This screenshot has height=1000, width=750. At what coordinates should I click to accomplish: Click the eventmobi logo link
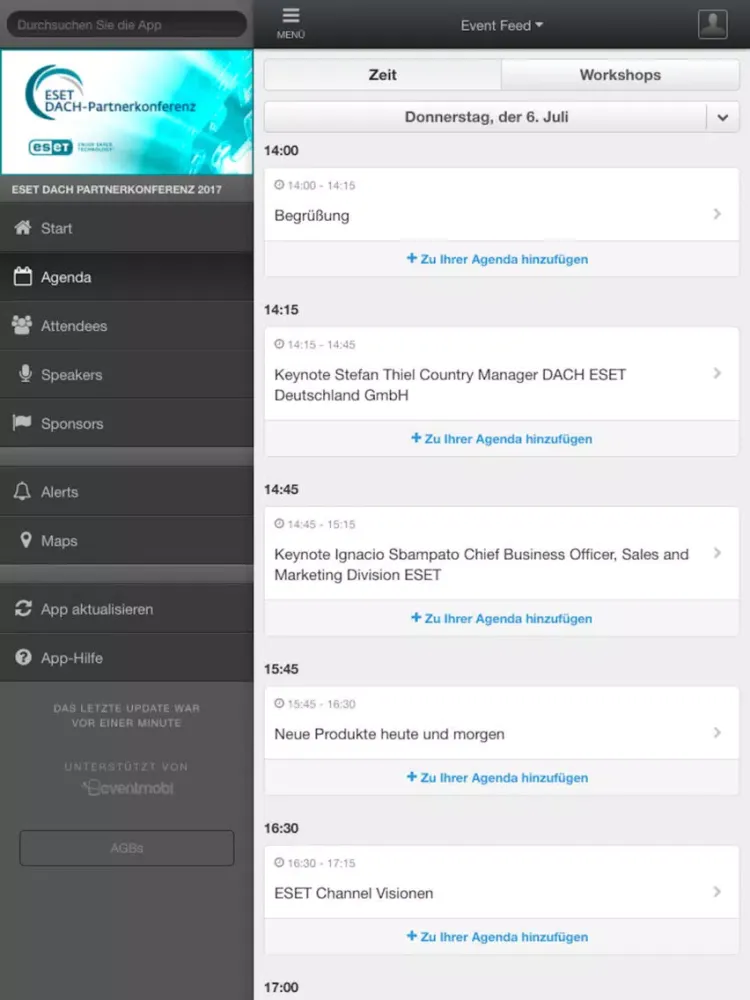pos(128,788)
